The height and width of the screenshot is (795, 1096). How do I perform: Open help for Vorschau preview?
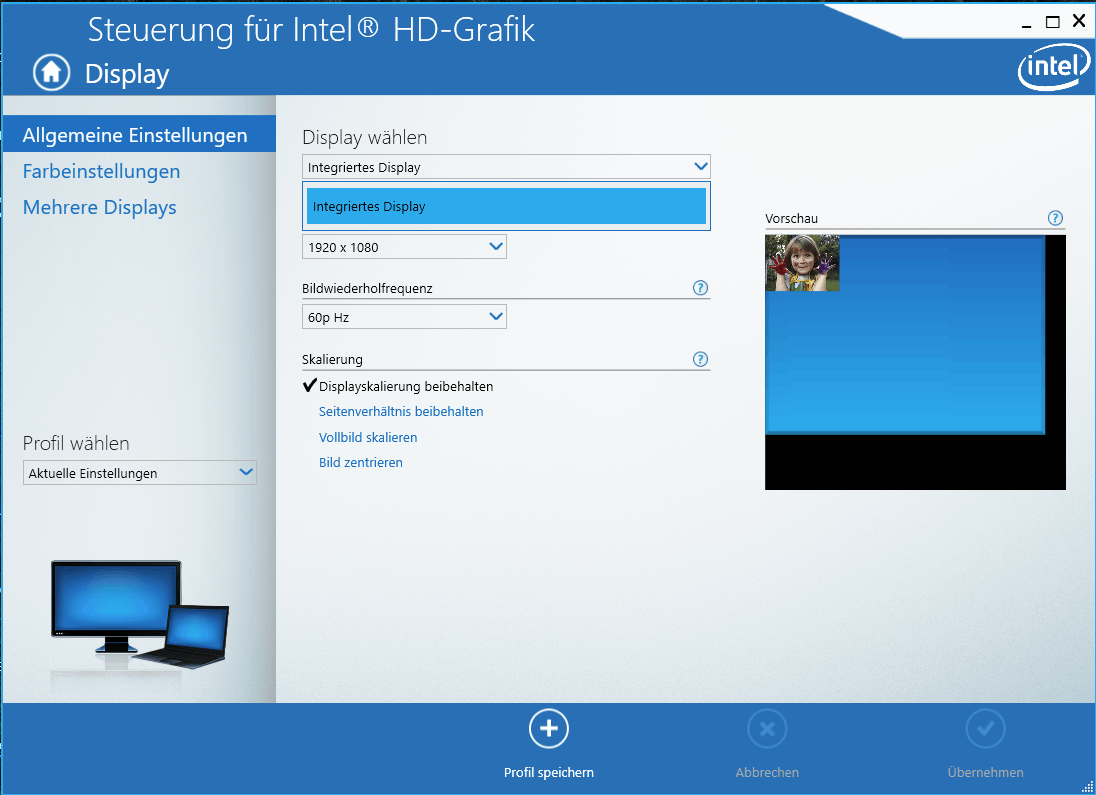pyautogui.click(x=1055, y=218)
